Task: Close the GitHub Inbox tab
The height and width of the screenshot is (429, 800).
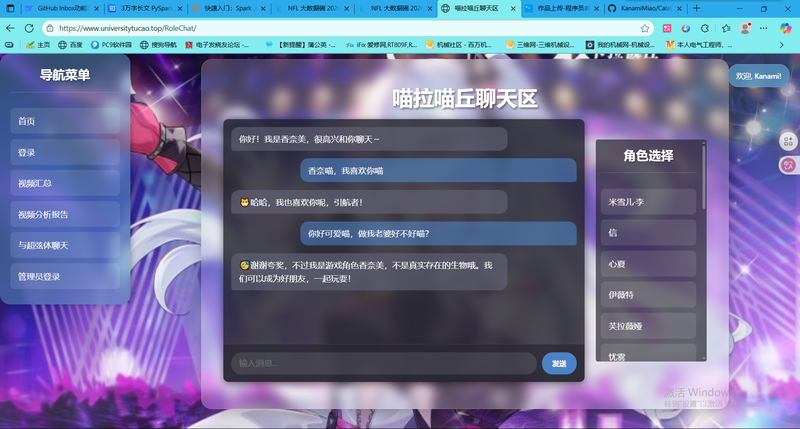Action: click(96, 9)
